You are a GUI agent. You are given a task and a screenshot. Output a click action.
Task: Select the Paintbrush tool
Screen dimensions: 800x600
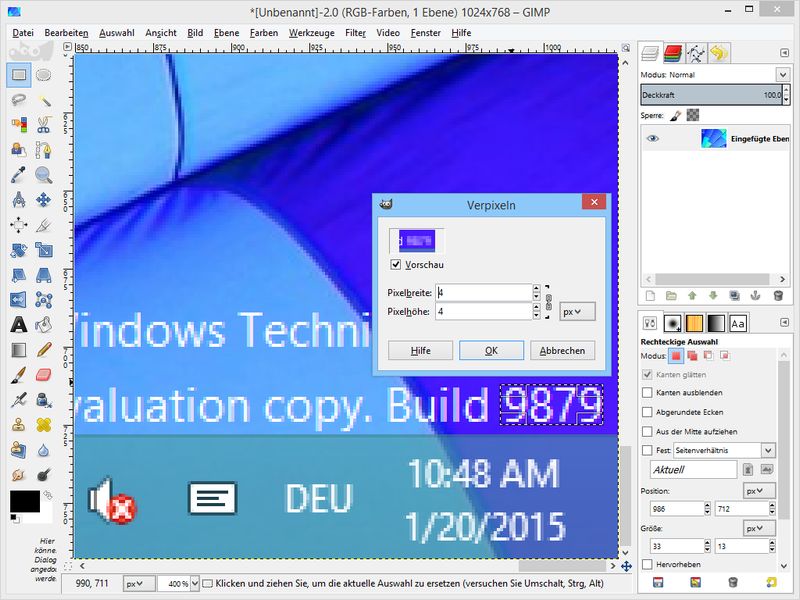pos(19,374)
